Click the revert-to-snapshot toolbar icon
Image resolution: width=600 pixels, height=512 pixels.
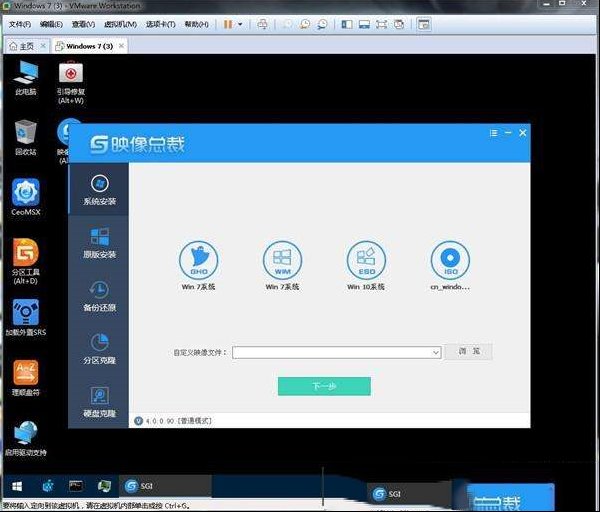(305, 24)
